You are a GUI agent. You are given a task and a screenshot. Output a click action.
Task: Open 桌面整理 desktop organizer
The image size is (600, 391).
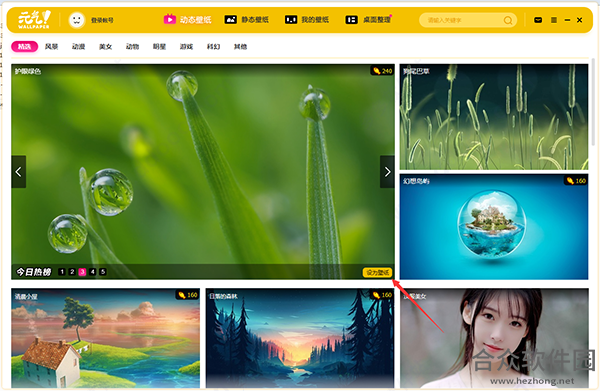tap(368, 20)
